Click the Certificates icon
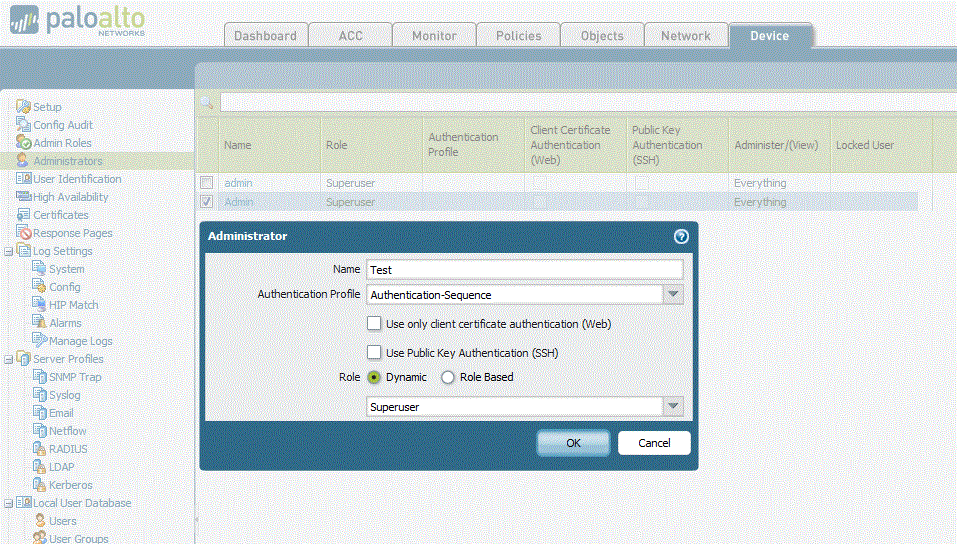This screenshot has height=544, width=957. [x=23, y=214]
